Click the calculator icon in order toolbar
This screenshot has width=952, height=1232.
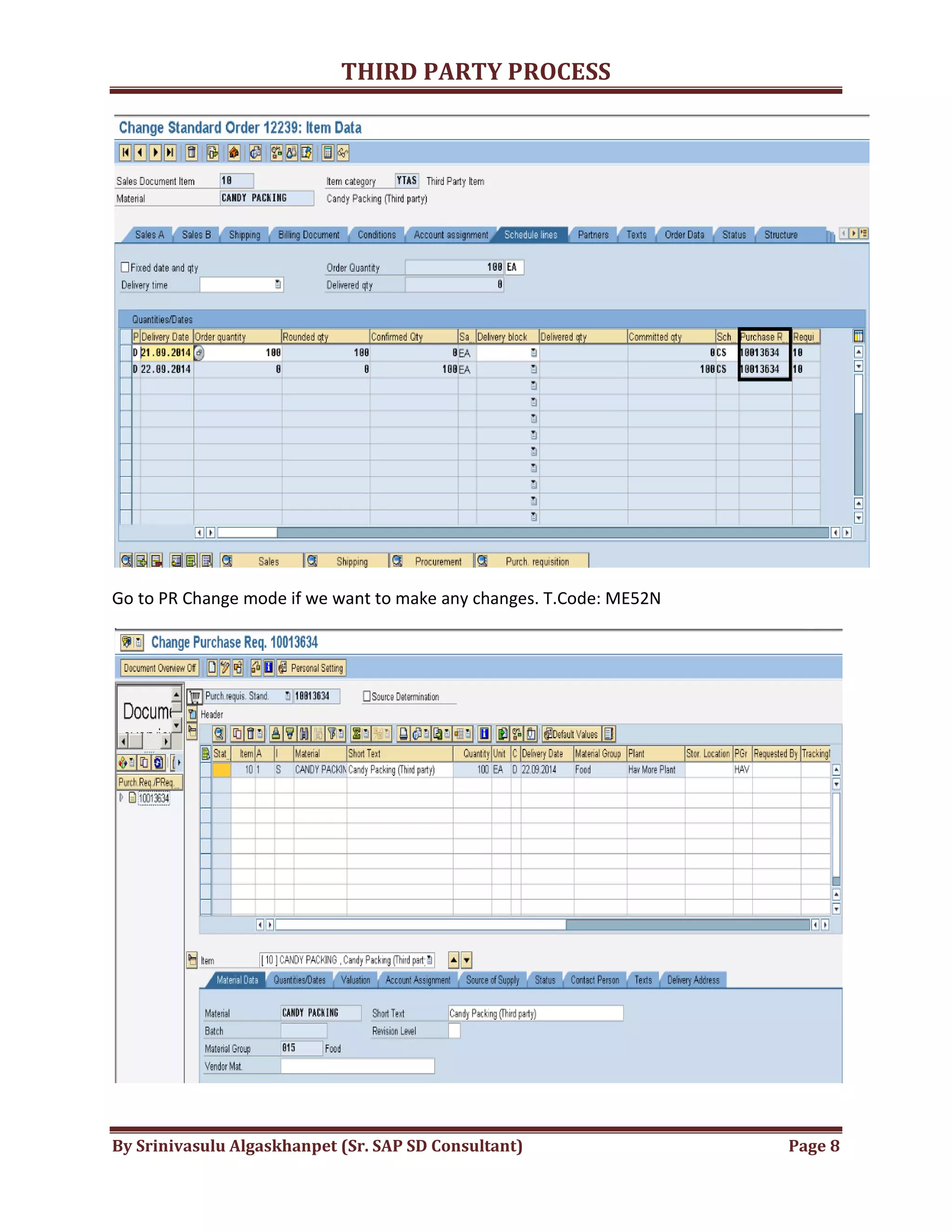tap(328, 152)
